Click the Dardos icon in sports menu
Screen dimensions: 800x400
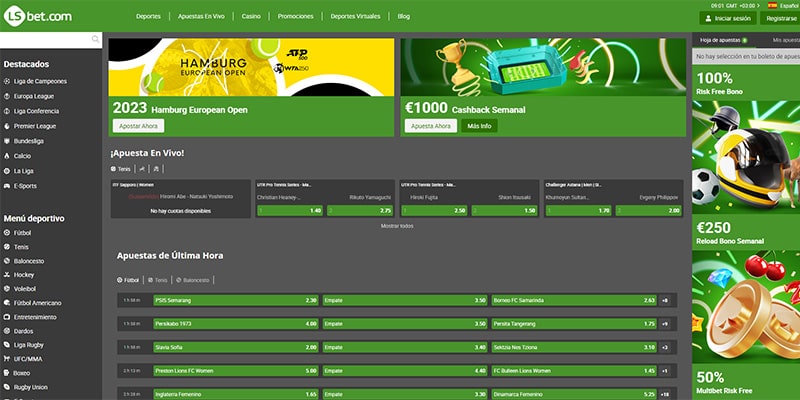[7, 331]
